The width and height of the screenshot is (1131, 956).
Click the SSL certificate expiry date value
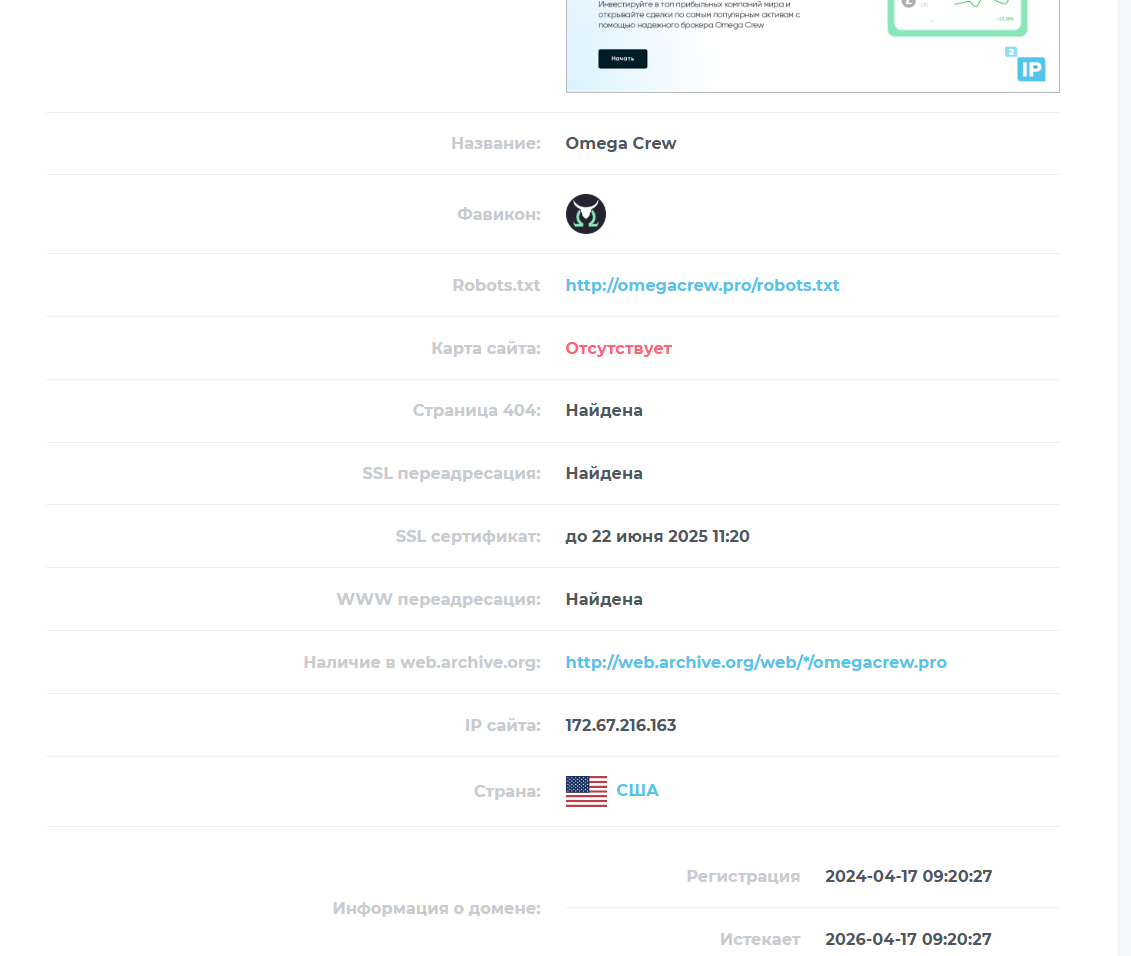(x=658, y=536)
